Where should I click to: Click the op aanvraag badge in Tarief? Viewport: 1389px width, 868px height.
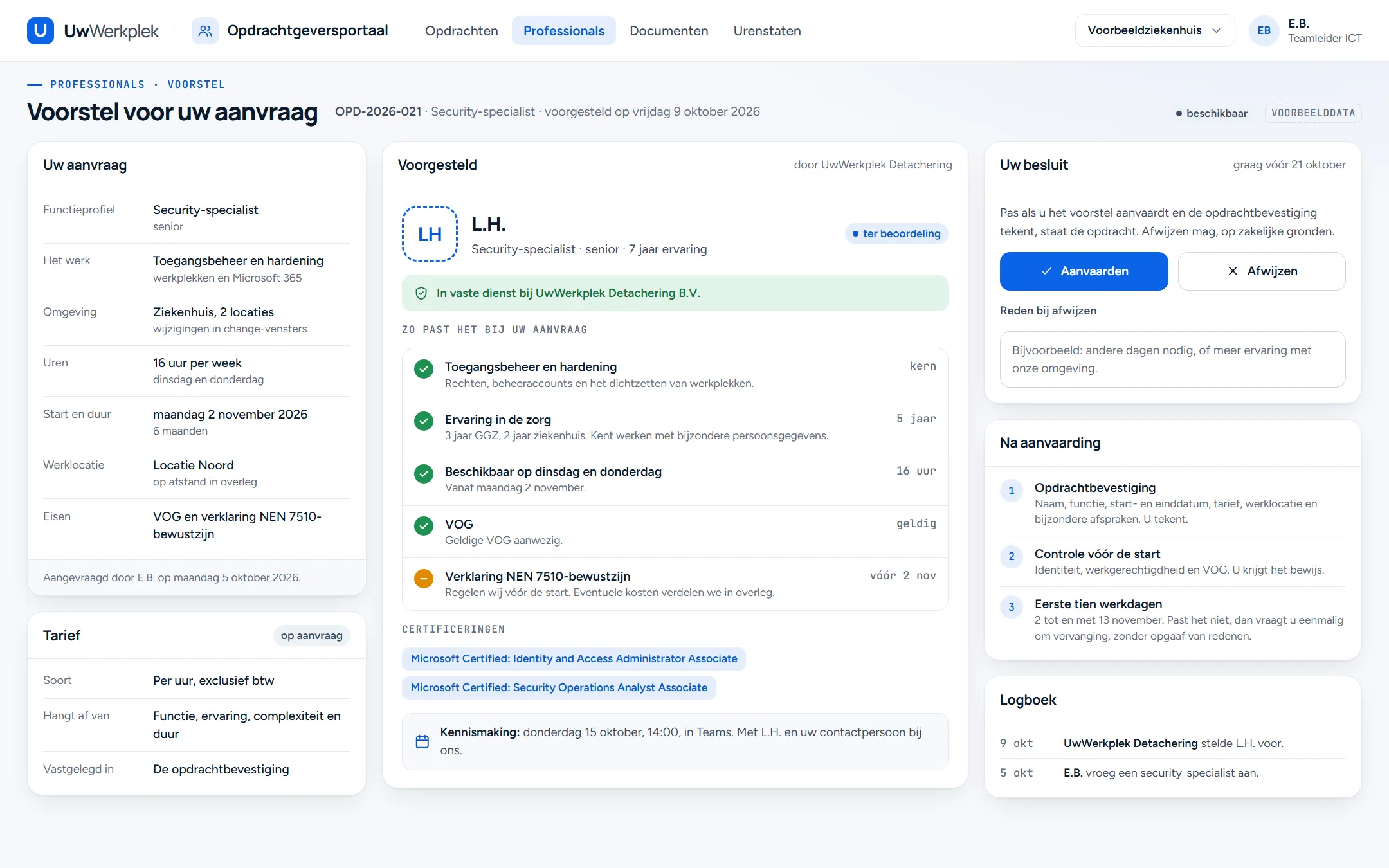[312, 635]
